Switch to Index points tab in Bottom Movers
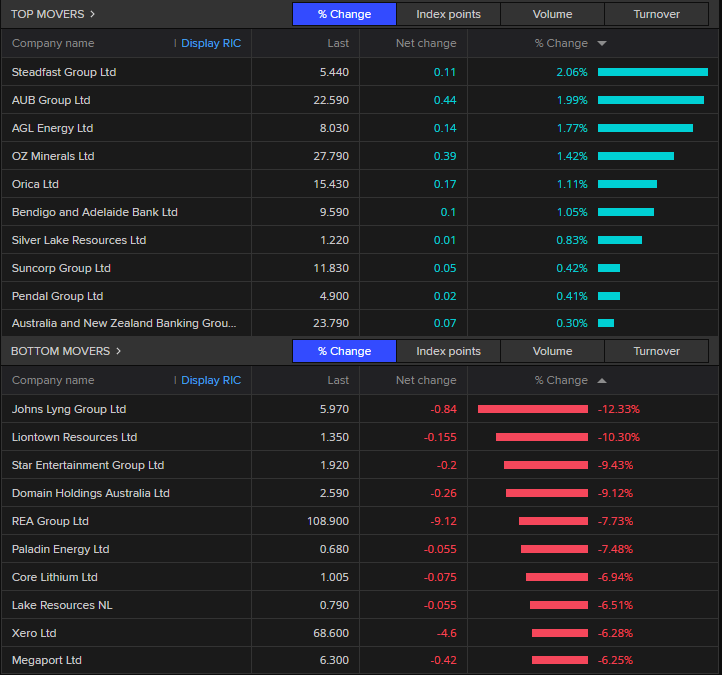Screen dimensions: 722x675 448,351
